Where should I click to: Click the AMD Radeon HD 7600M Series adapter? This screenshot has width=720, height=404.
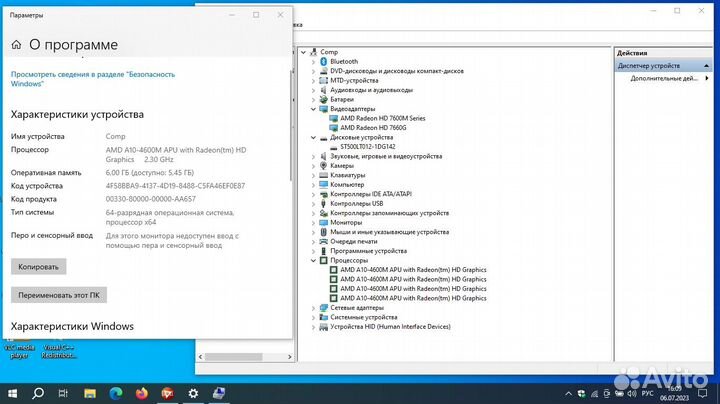pyautogui.click(x=382, y=118)
